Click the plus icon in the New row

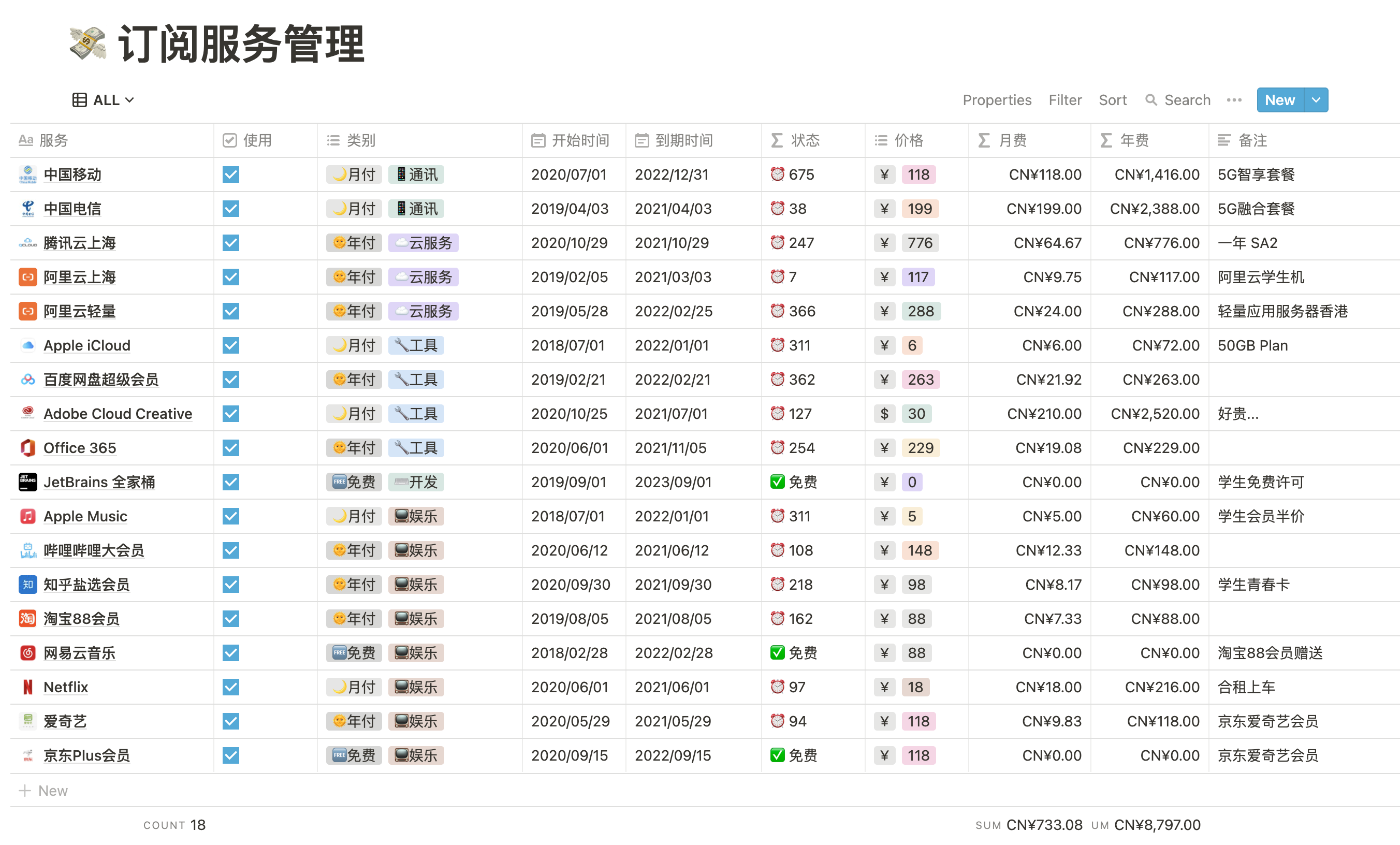(24, 791)
